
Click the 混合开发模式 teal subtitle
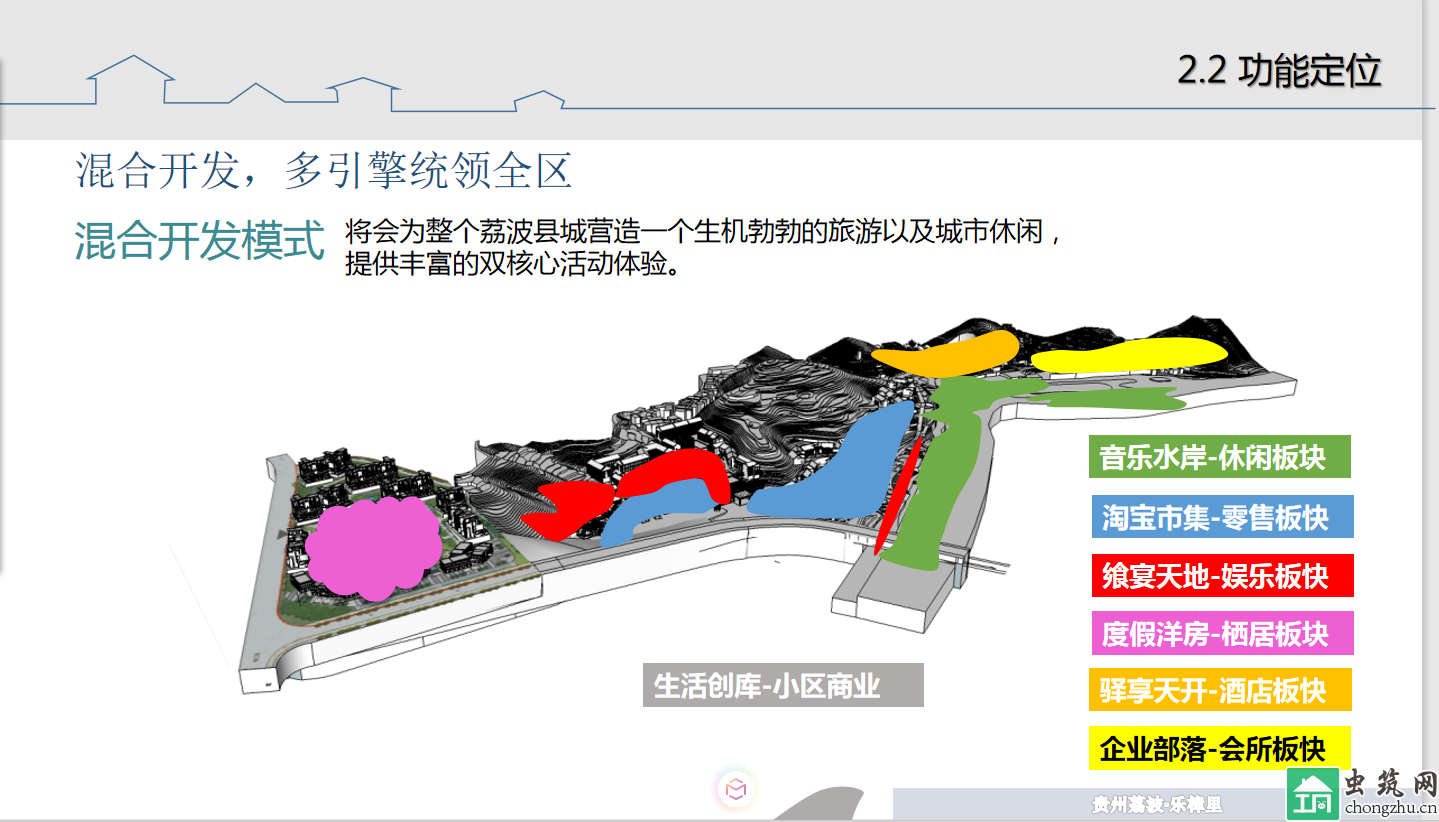(x=200, y=241)
